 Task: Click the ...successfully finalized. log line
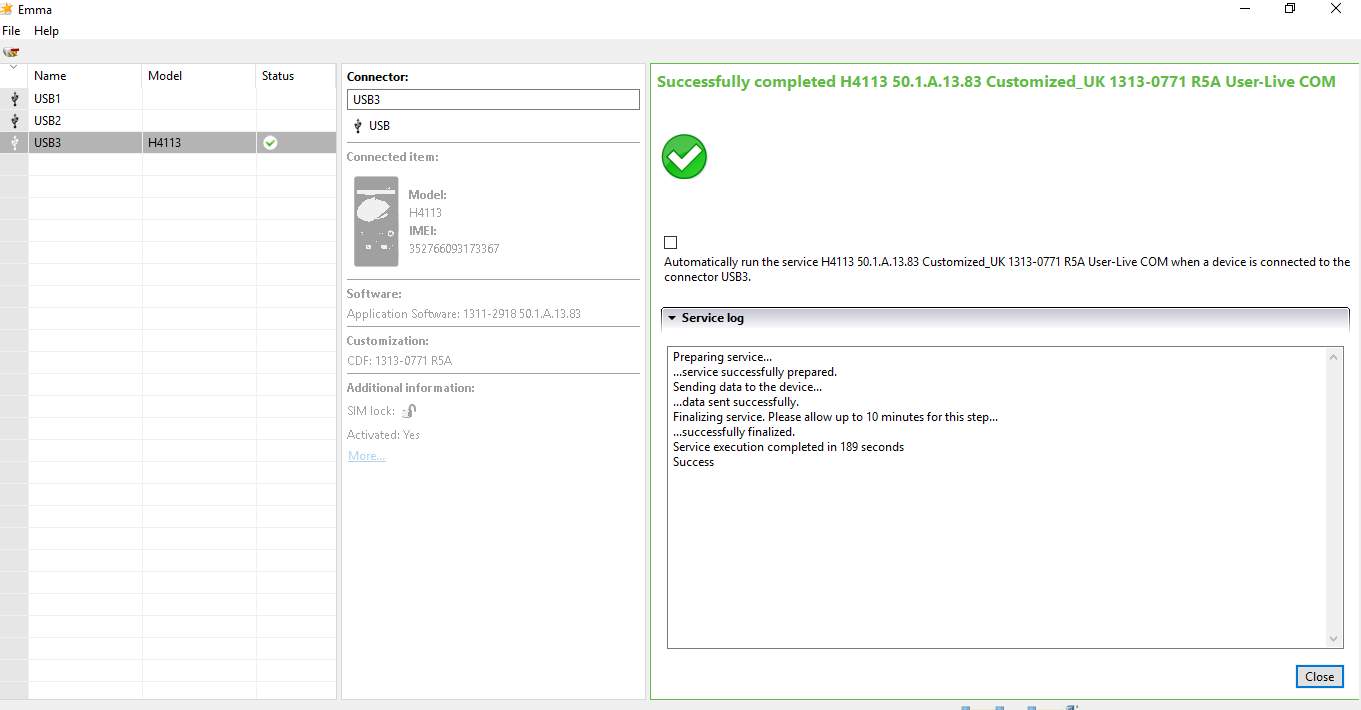pyautogui.click(x=734, y=432)
